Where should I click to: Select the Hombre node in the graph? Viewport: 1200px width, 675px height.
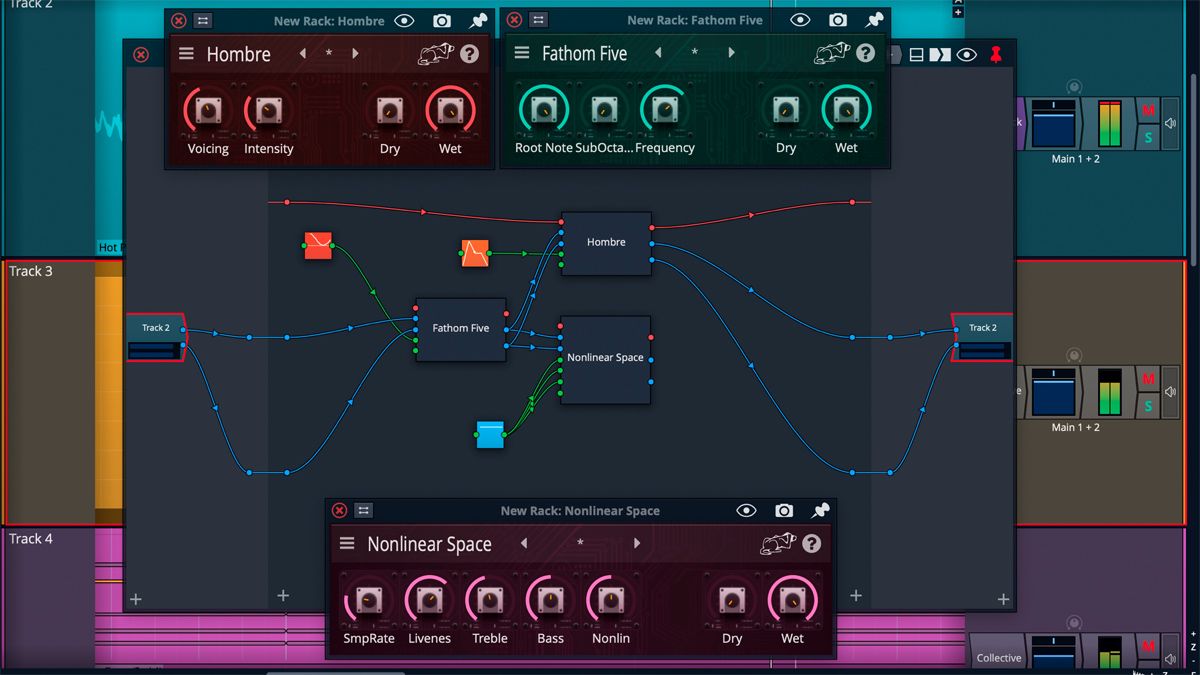[605, 241]
